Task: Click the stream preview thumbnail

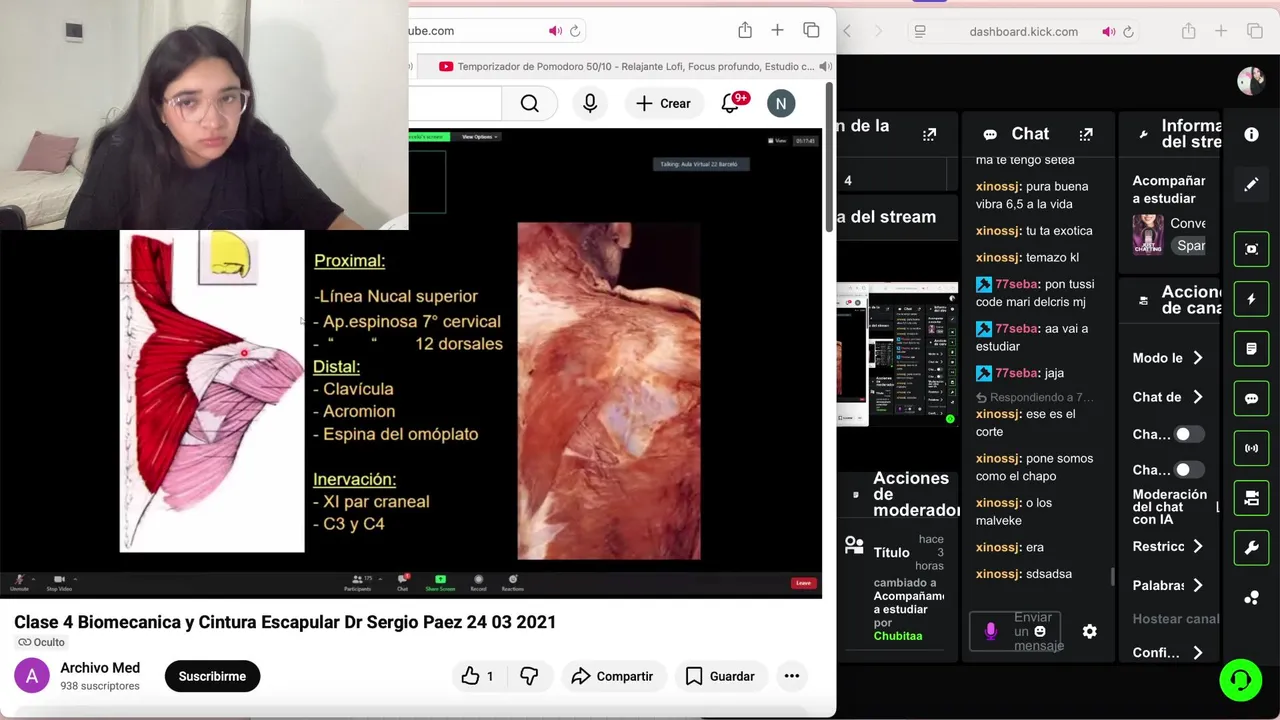Action: pyautogui.click(x=897, y=355)
